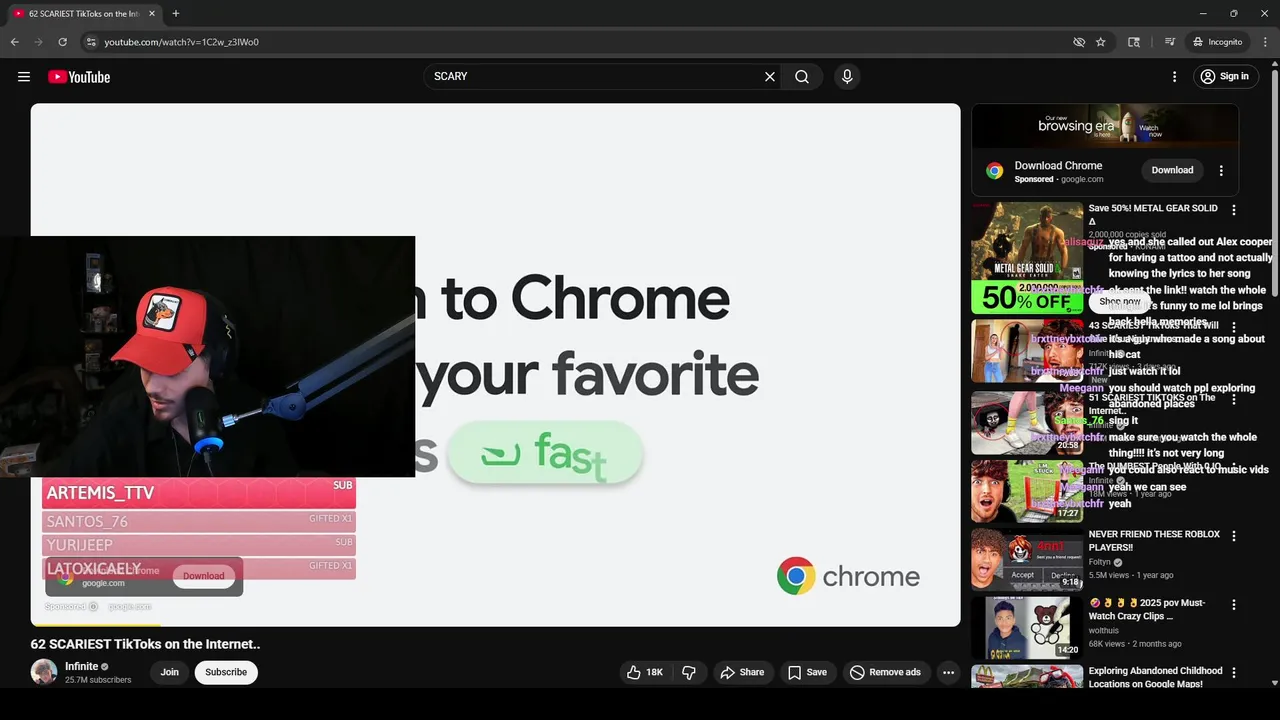Click Download on the in-video Chrome ad

click(x=204, y=576)
